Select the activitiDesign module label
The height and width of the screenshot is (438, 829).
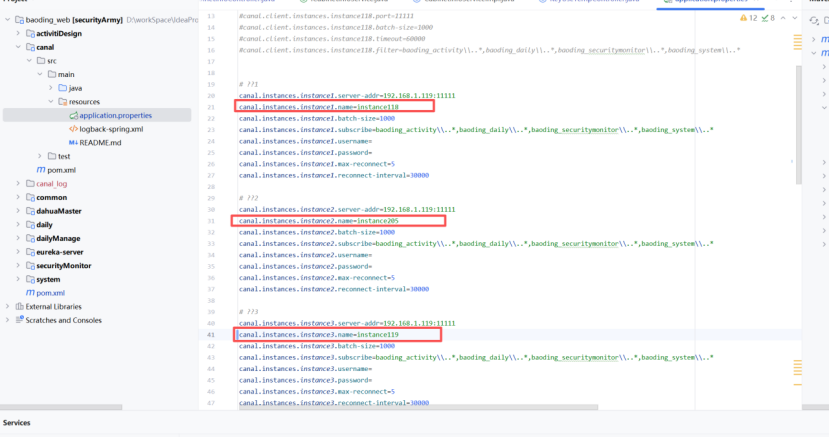pos(59,33)
